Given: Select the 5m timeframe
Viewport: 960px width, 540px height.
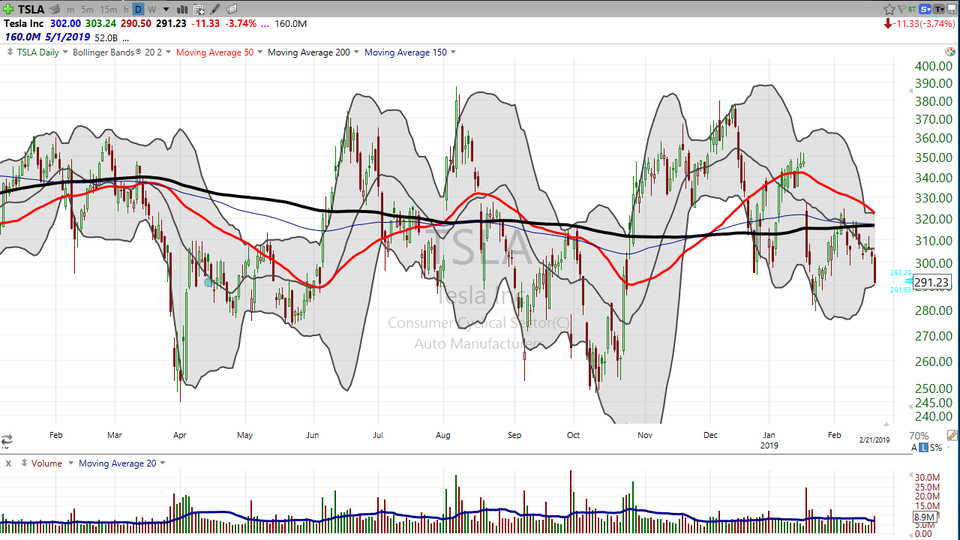Looking at the screenshot, I should pos(87,9).
